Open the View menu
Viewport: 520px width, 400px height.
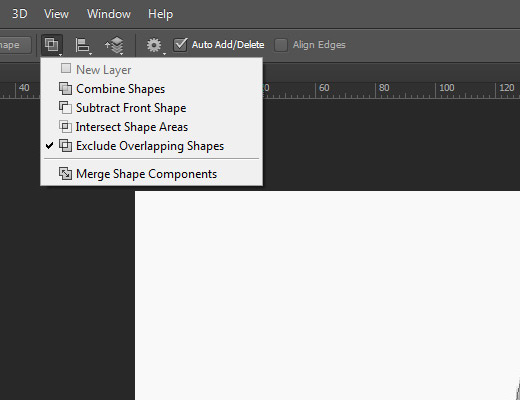pyautogui.click(x=56, y=14)
